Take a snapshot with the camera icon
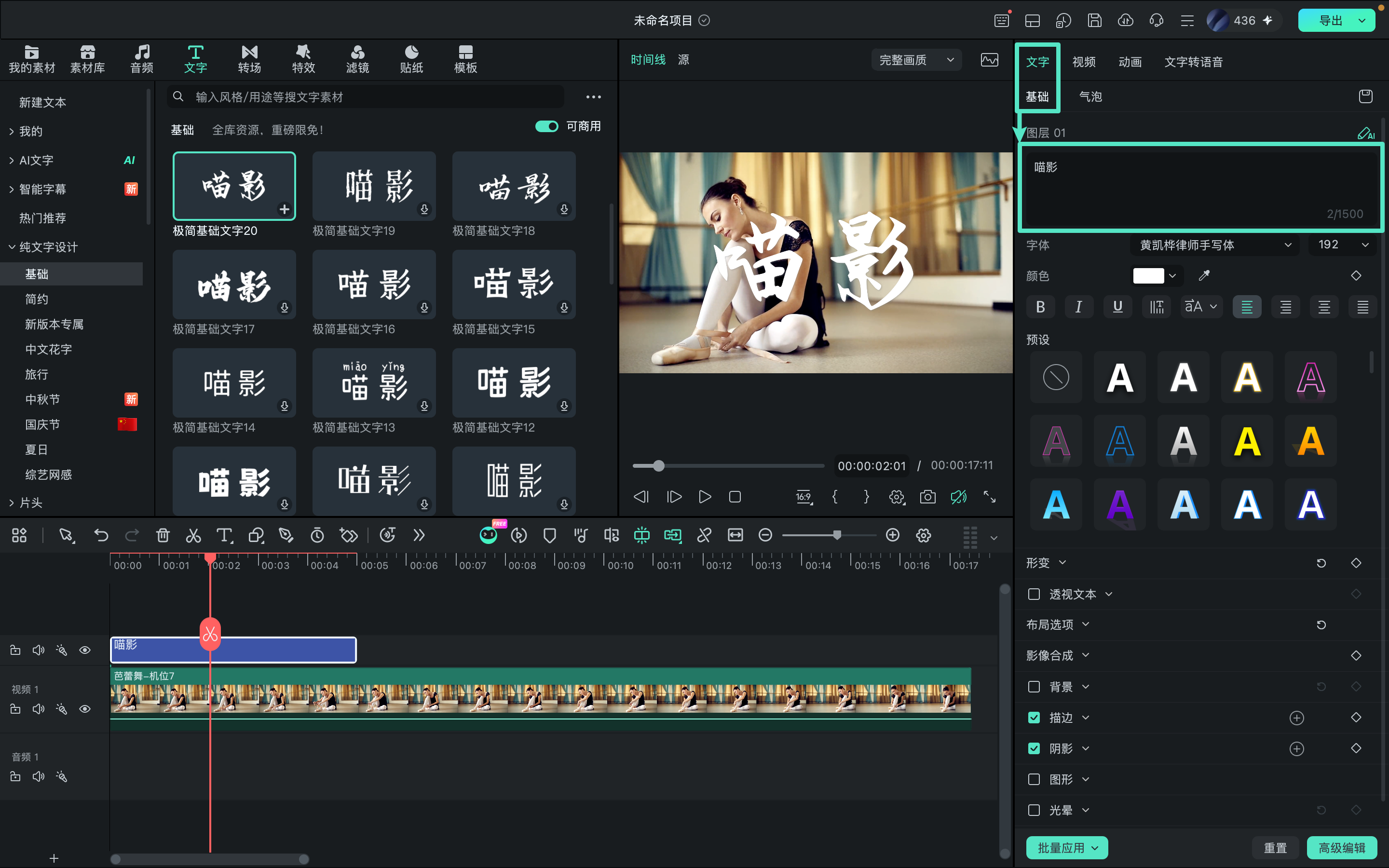The image size is (1389, 868). tap(927, 497)
